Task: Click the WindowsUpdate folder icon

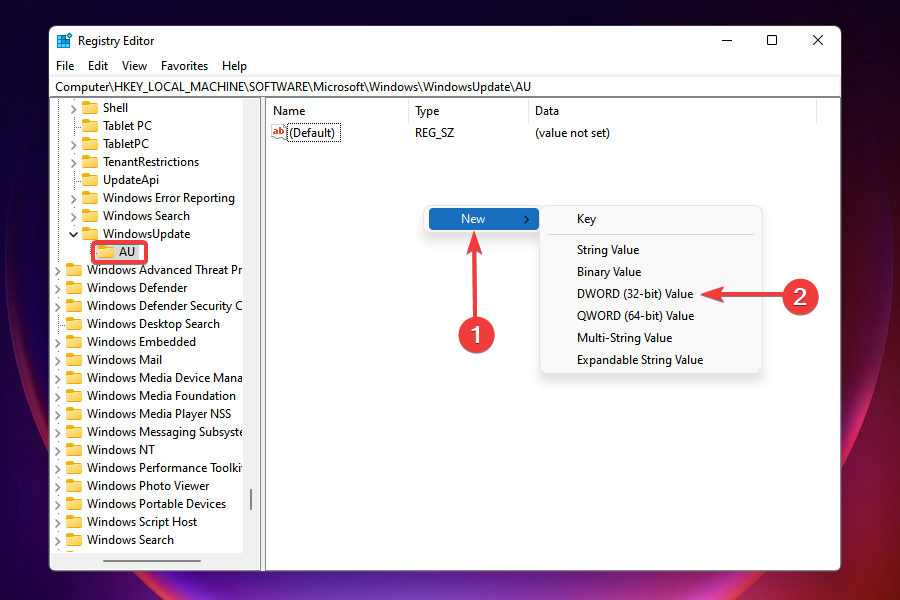Action: coord(90,234)
